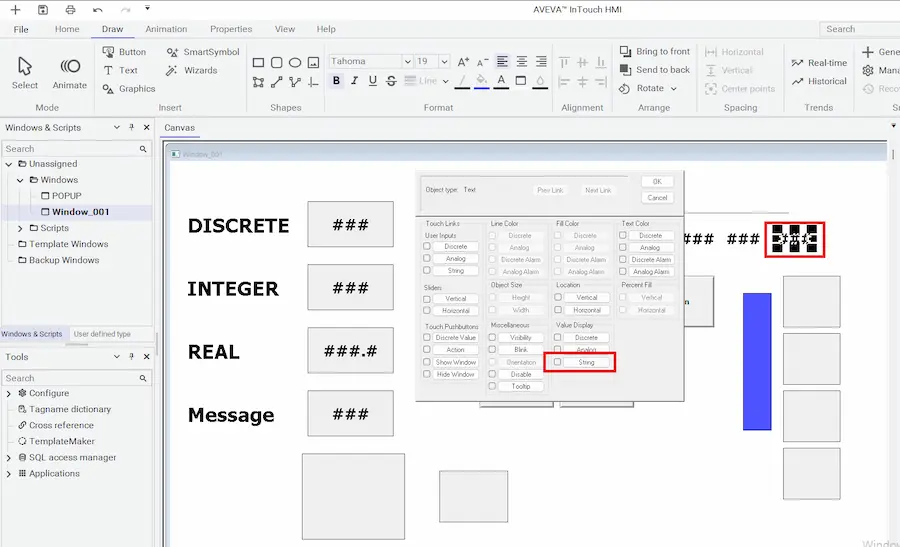
Task: Expand the SQL access manager node
Action: click(x=9, y=458)
